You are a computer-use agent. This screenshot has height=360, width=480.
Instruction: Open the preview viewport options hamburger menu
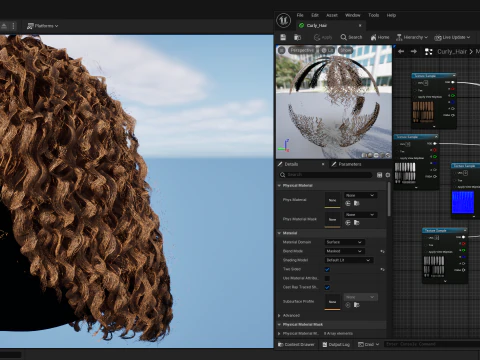[x=282, y=50]
